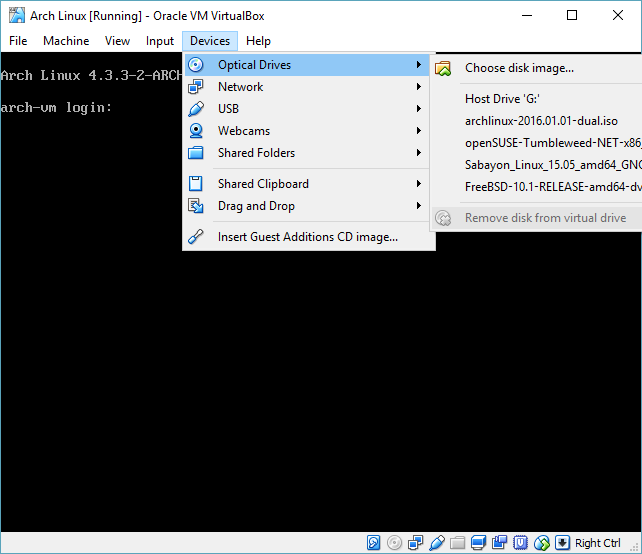Click the optical disk status bar icon
Image resolution: width=642 pixels, height=554 pixels.
click(394, 543)
